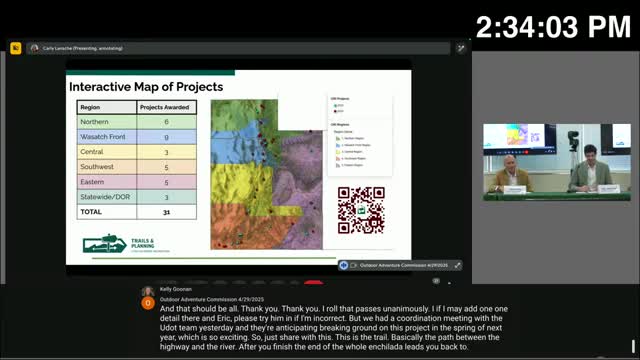The width and height of the screenshot is (640, 360).
Task: Click the blue audio waveform icon
Action: coord(344,265)
